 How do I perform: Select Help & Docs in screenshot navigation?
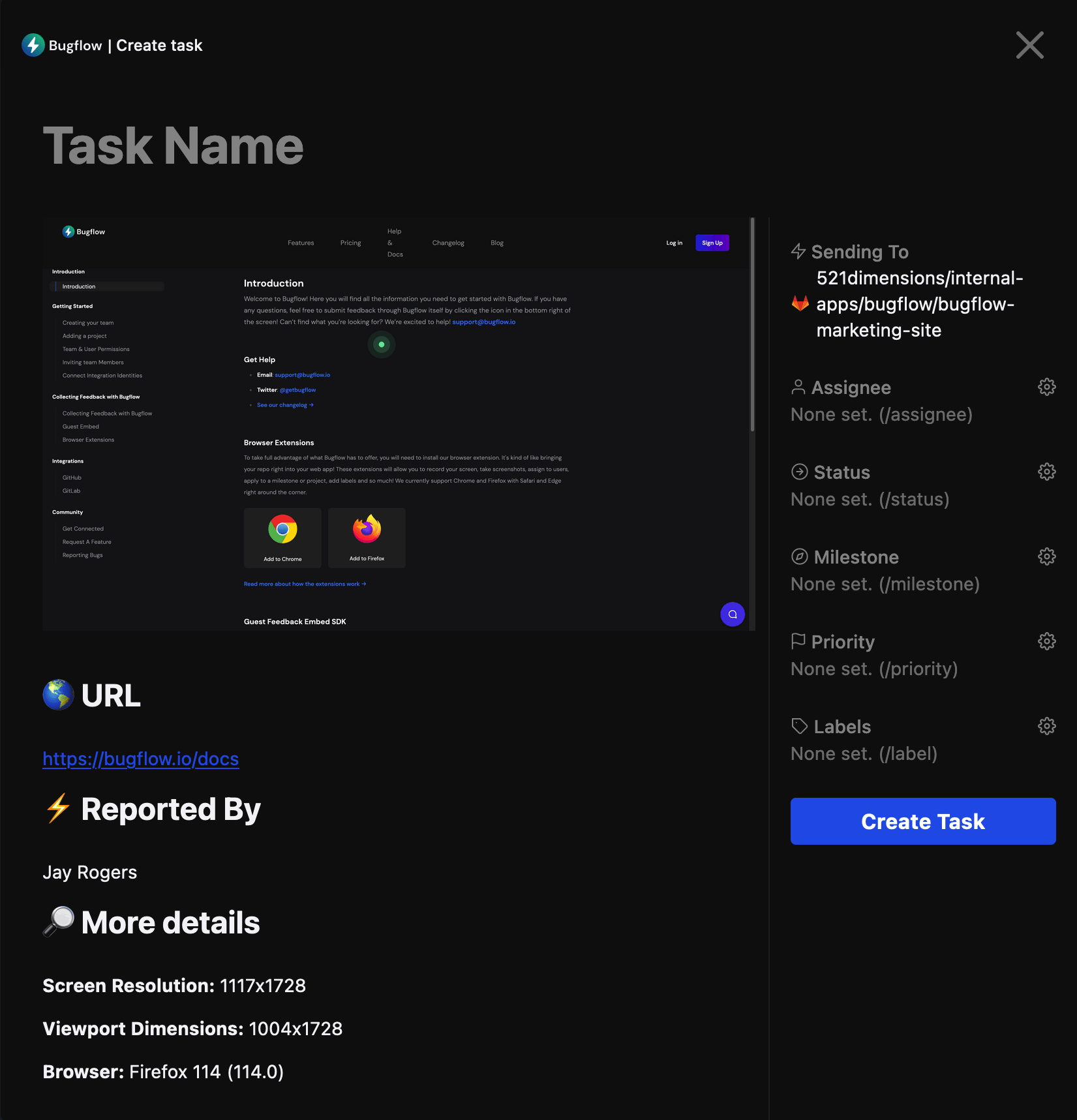395,243
